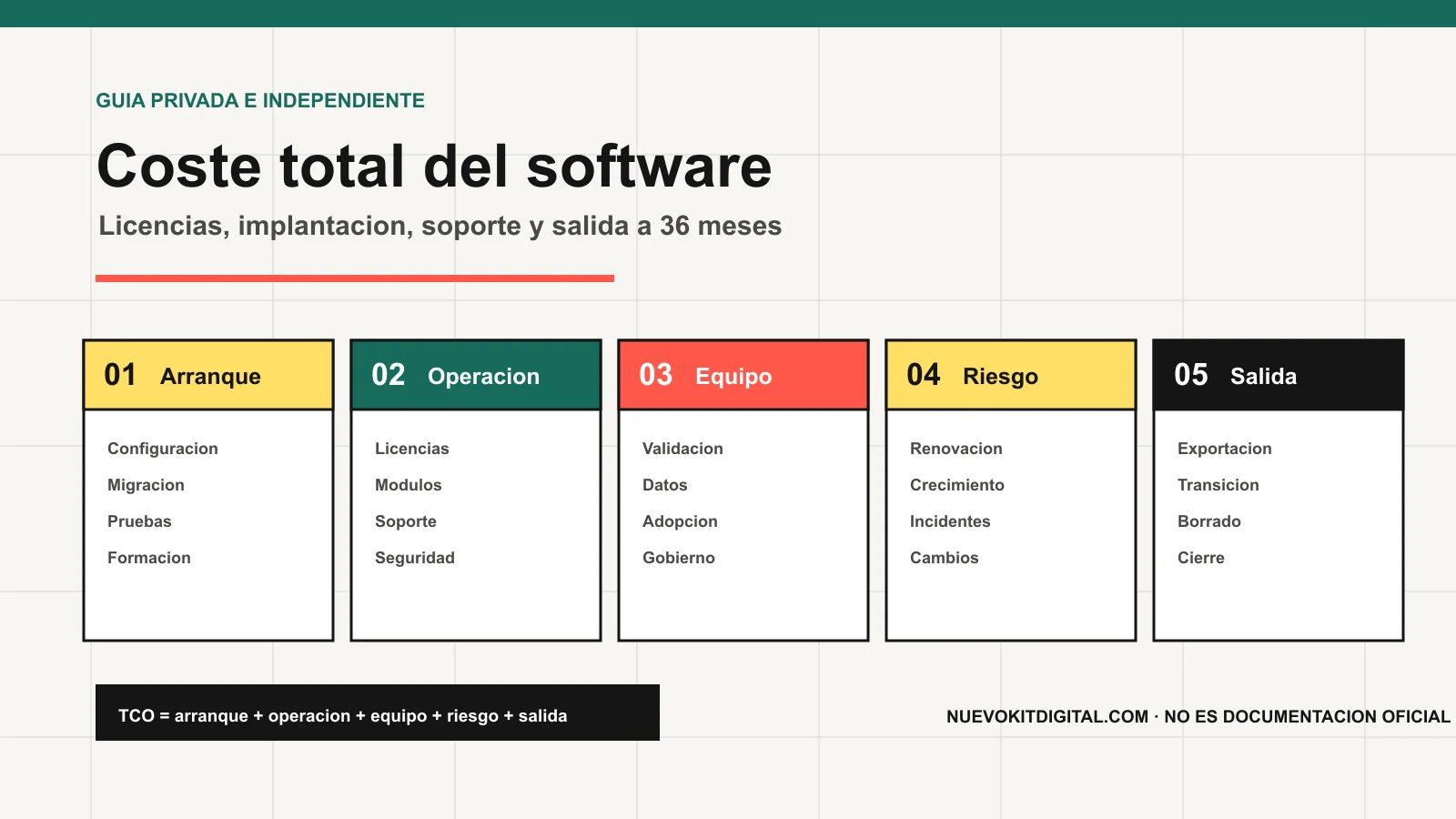Click the '01 Arranque' card header
Image resolution: width=1456 pixels, height=819 pixels.
point(208,375)
